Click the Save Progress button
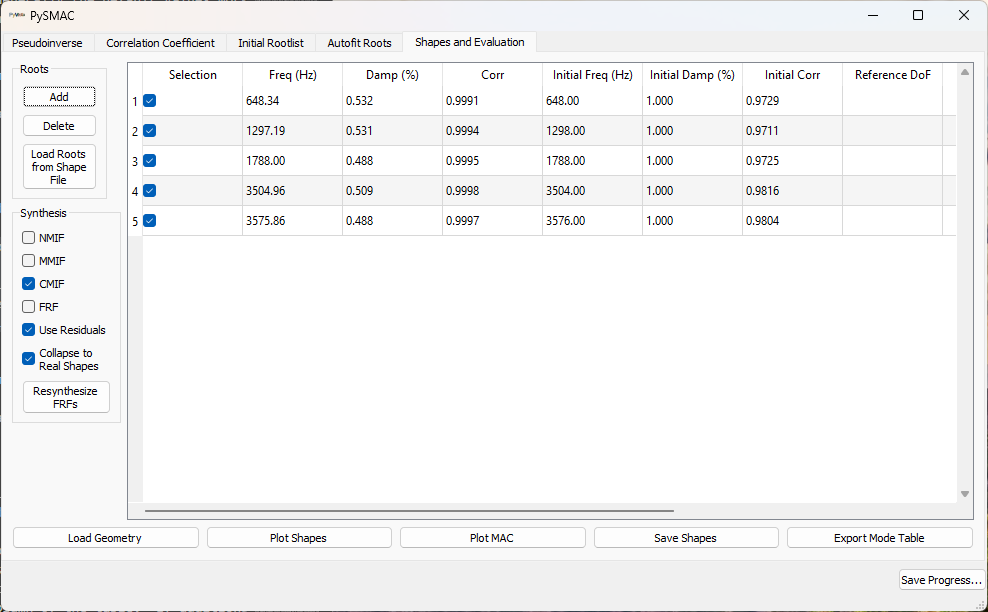 tap(941, 580)
